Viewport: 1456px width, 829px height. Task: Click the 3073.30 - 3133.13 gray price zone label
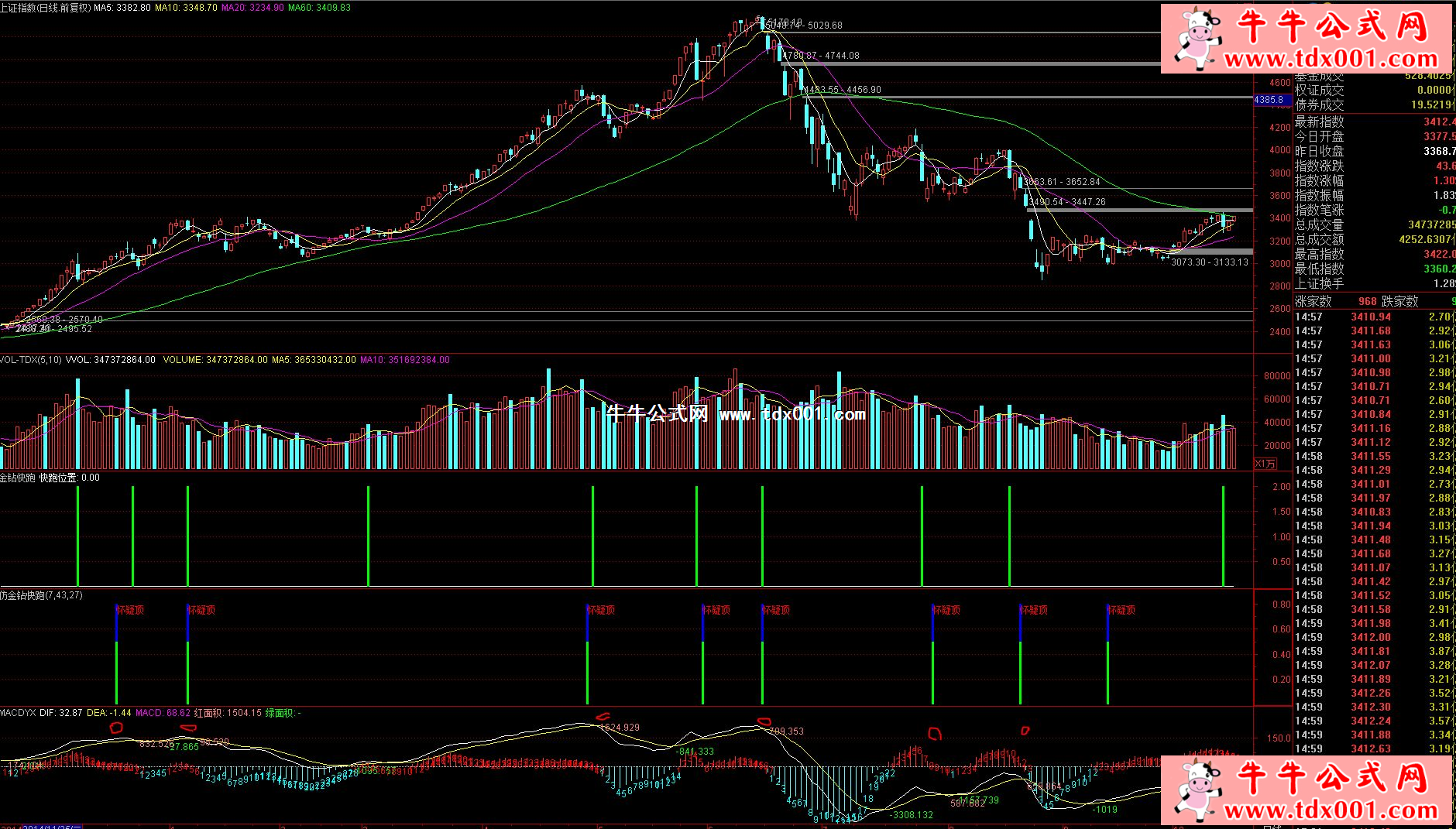(x=1209, y=262)
